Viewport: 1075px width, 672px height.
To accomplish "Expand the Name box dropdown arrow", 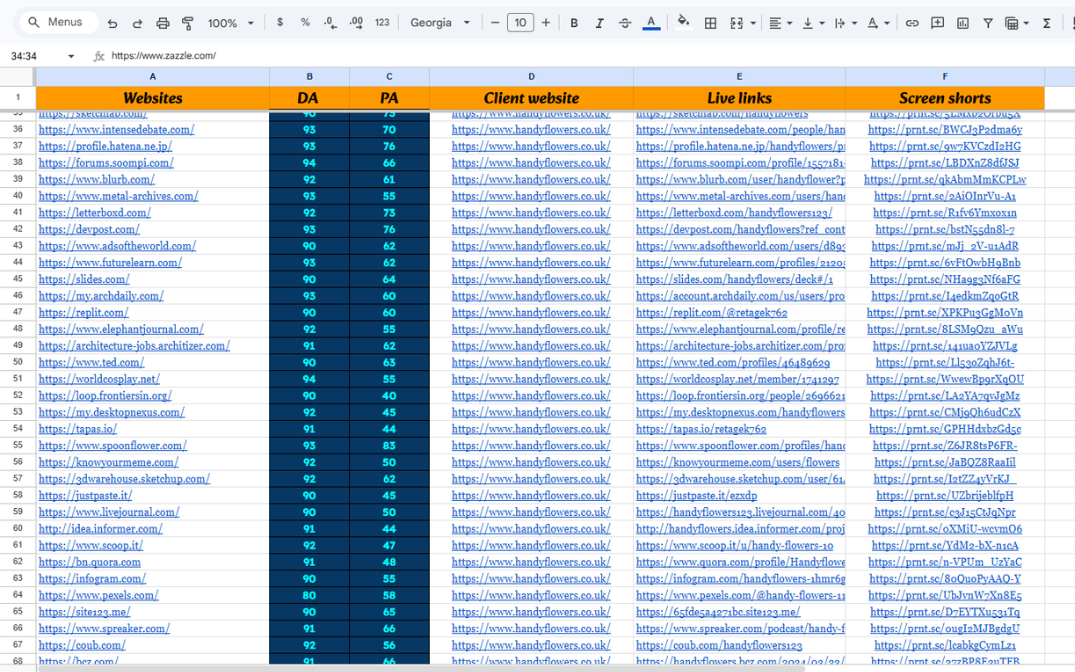I will tap(71, 57).
